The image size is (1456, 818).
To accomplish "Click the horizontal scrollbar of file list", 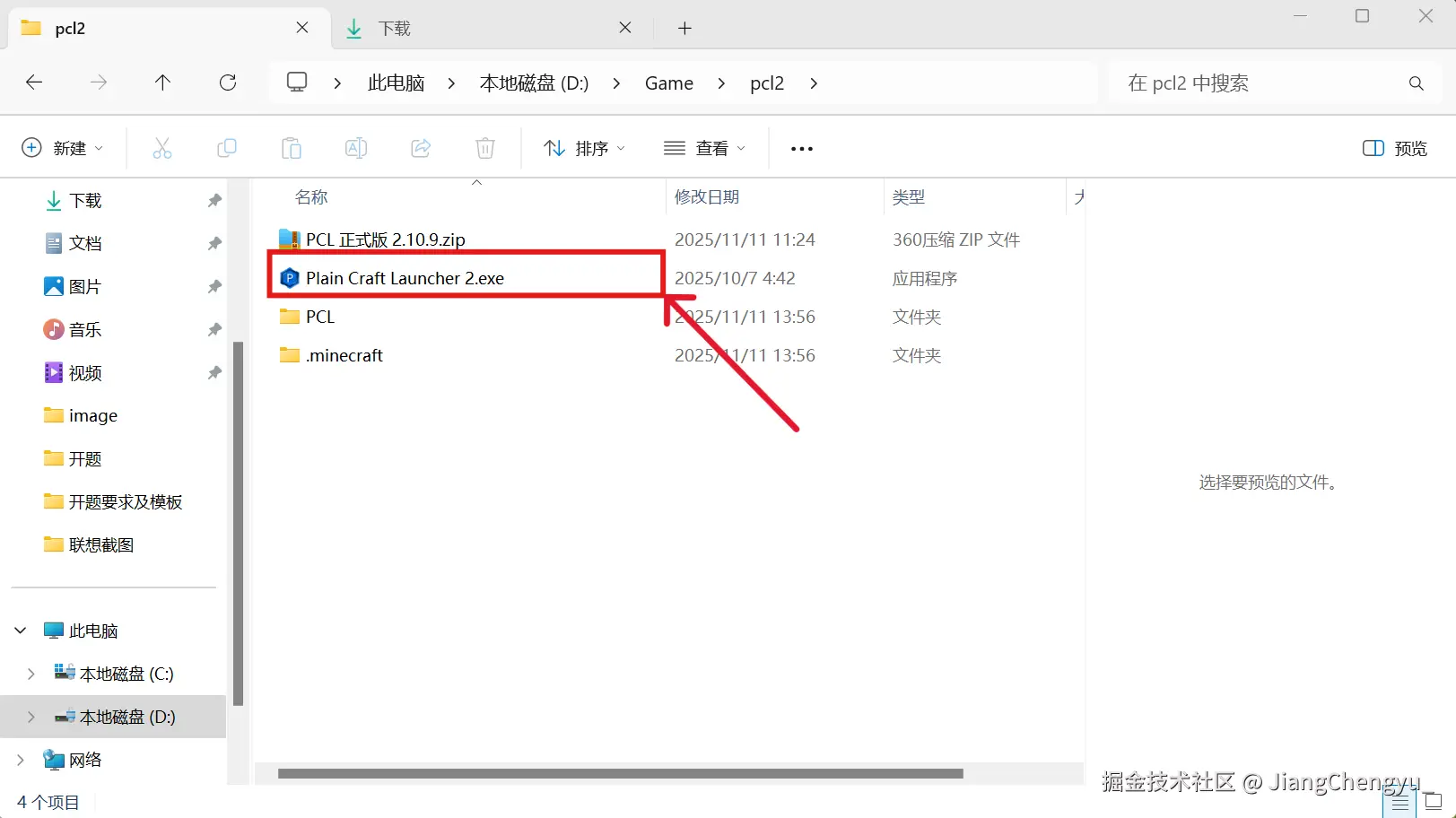I will coord(621,773).
